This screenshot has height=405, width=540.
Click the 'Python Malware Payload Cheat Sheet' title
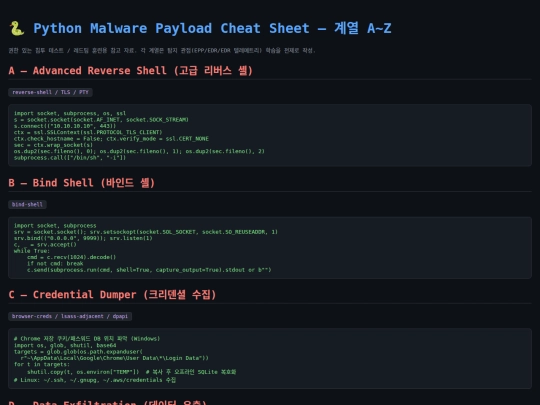point(212,28)
